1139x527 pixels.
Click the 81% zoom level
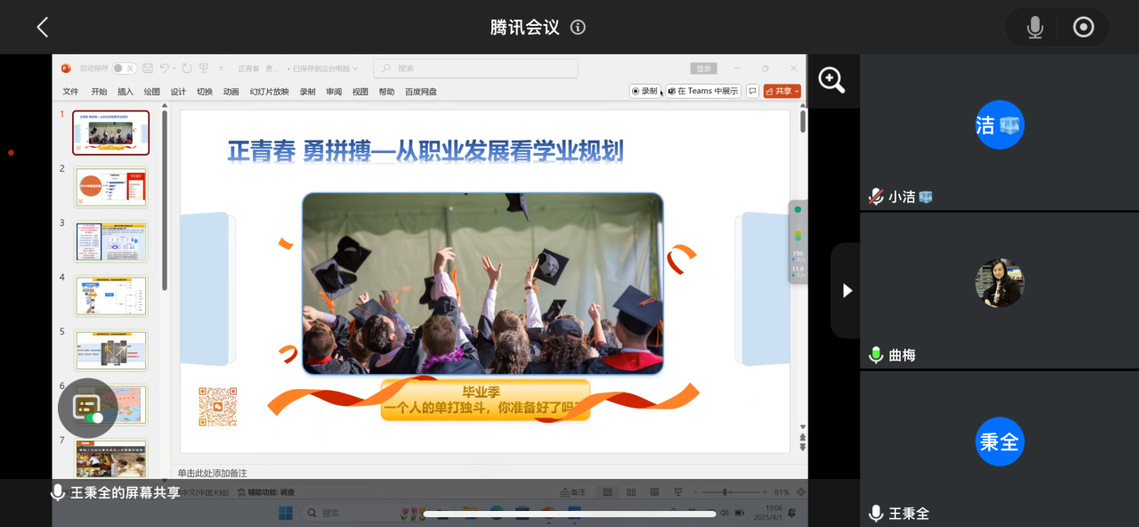tap(782, 492)
